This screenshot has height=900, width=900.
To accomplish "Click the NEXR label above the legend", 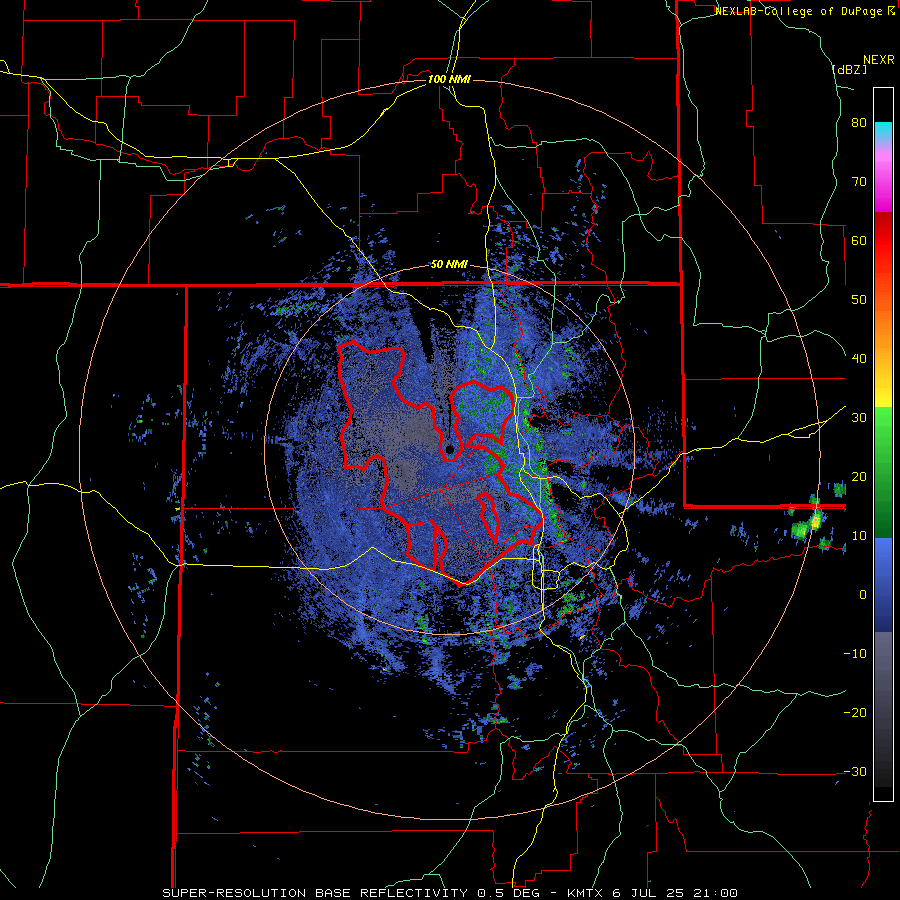I will 879,60.
